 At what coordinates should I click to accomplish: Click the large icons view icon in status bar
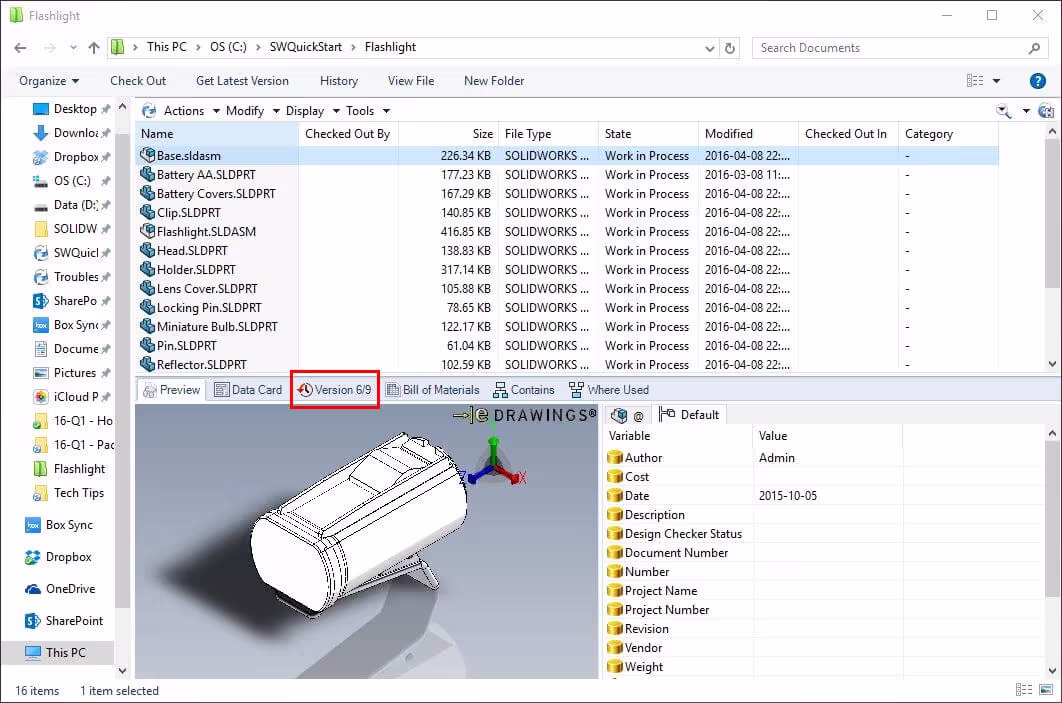tap(1046, 689)
